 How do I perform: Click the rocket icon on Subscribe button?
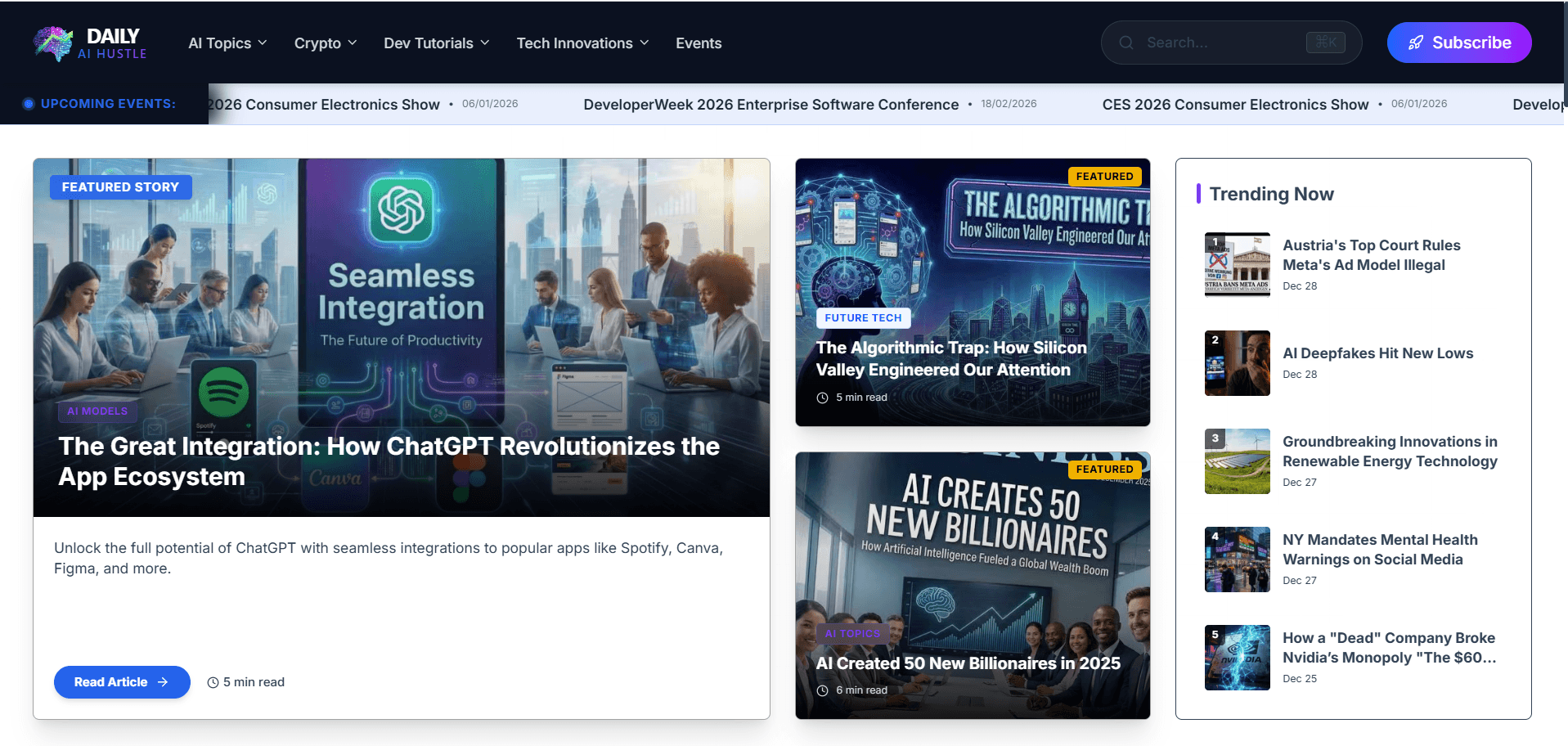pos(1415,42)
